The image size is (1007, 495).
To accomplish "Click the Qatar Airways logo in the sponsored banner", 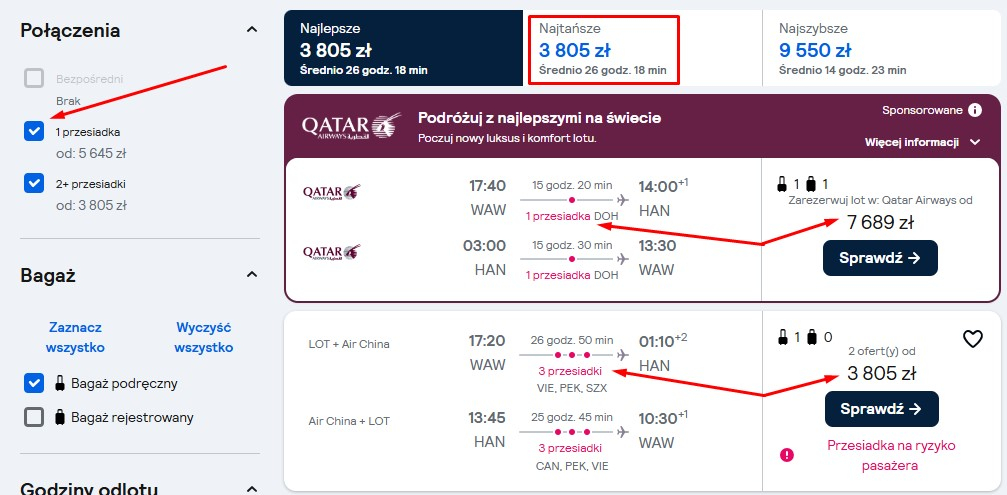I will click(351, 126).
